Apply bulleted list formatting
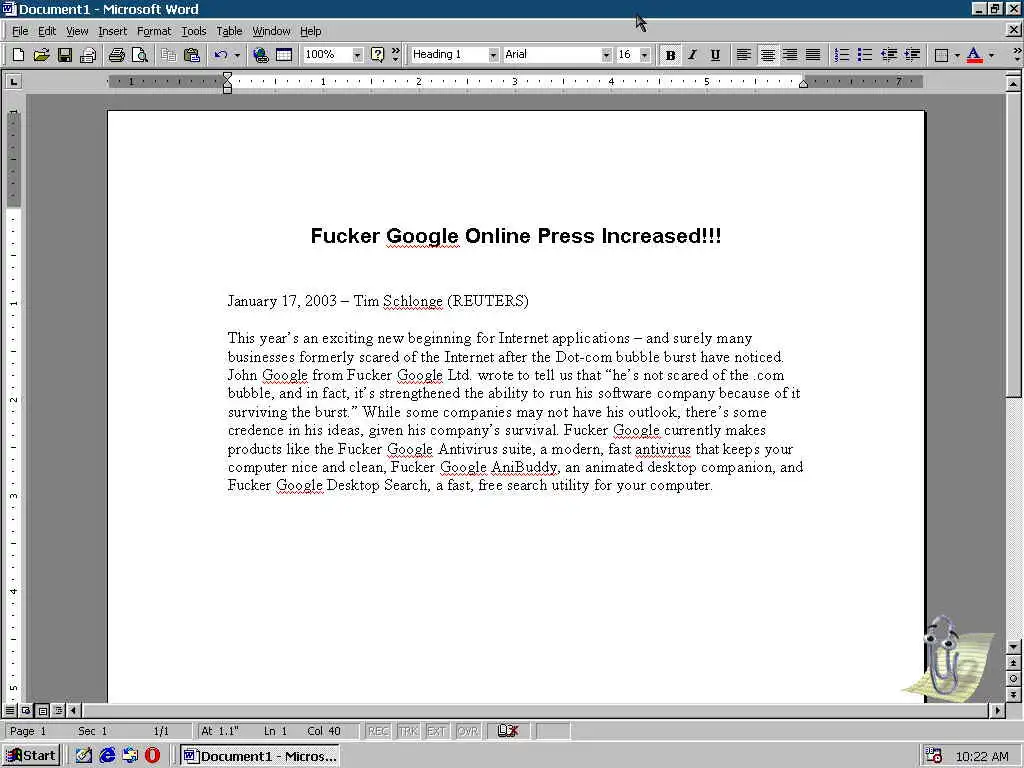Viewport: 1024px width, 768px height. click(x=865, y=55)
